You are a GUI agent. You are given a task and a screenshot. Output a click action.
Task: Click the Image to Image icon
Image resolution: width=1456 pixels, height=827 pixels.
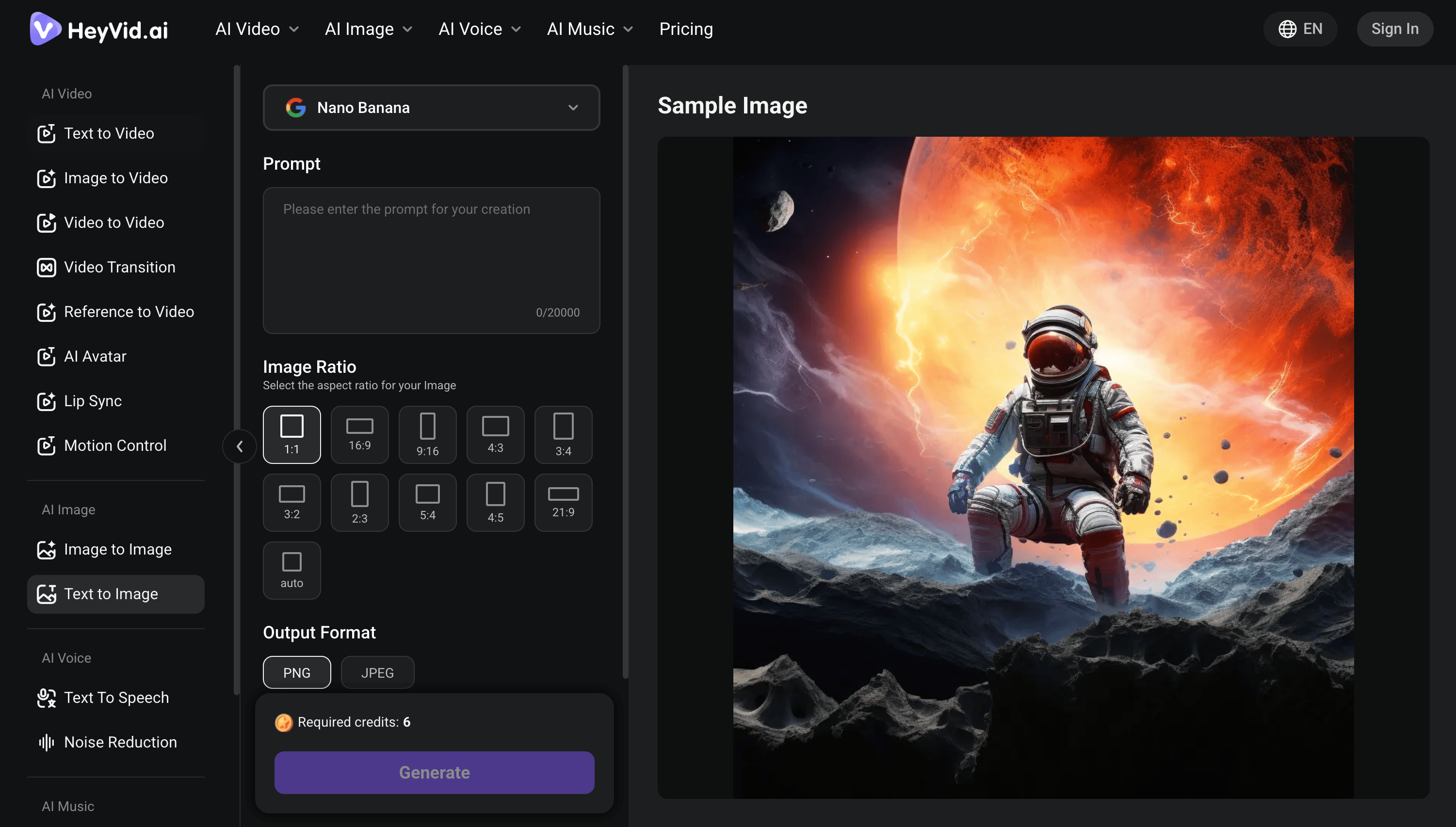coord(46,550)
